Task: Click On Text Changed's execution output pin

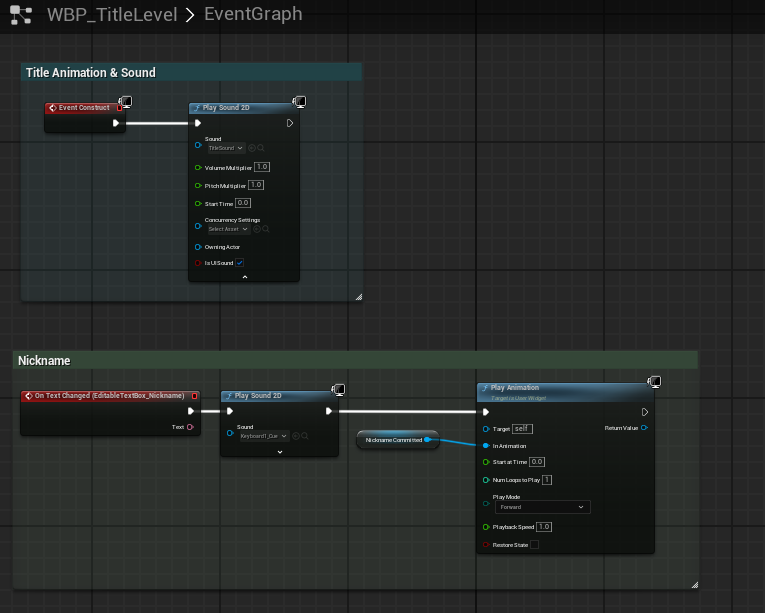Action: [191, 411]
